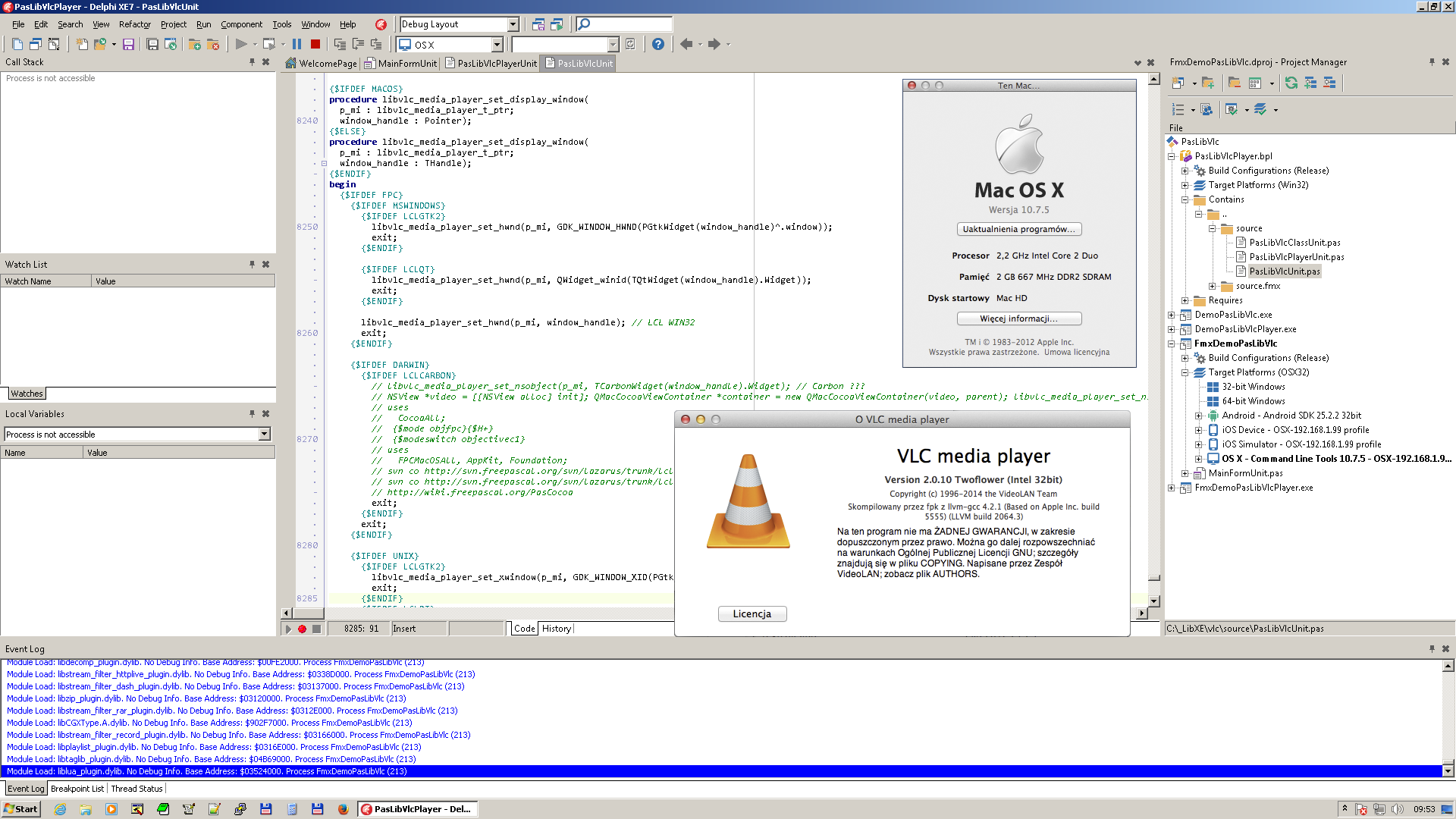Select the PasLibVlcUnit tab

pyautogui.click(x=585, y=63)
